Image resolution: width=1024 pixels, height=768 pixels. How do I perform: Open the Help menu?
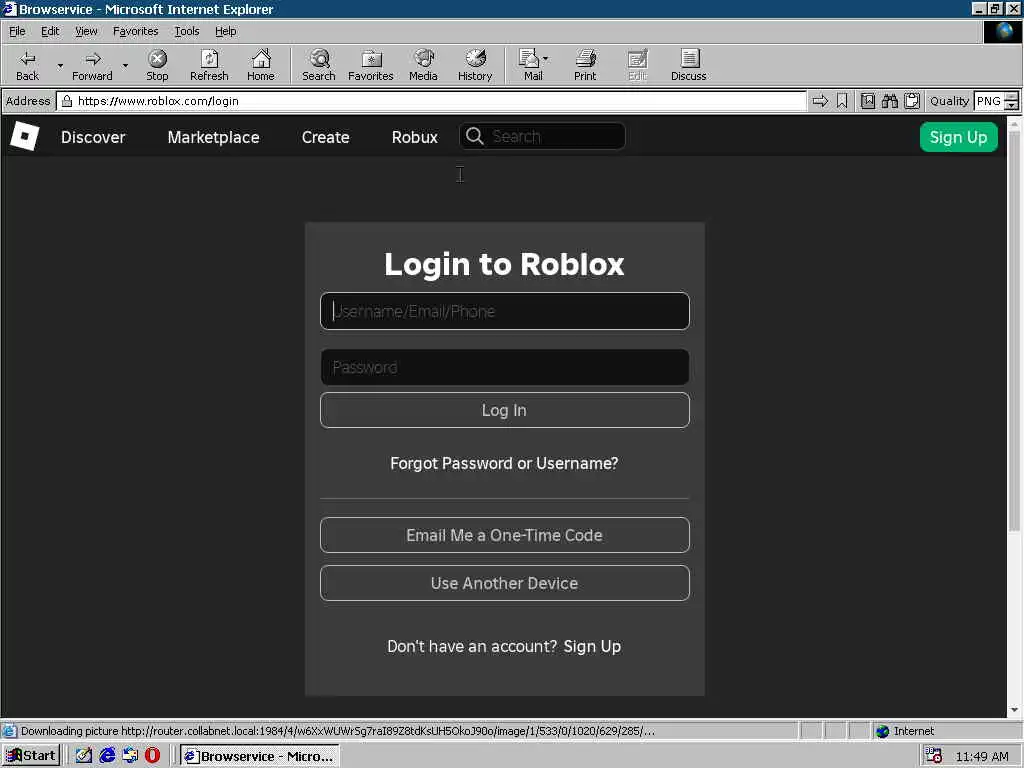click(x=225, y=31)
